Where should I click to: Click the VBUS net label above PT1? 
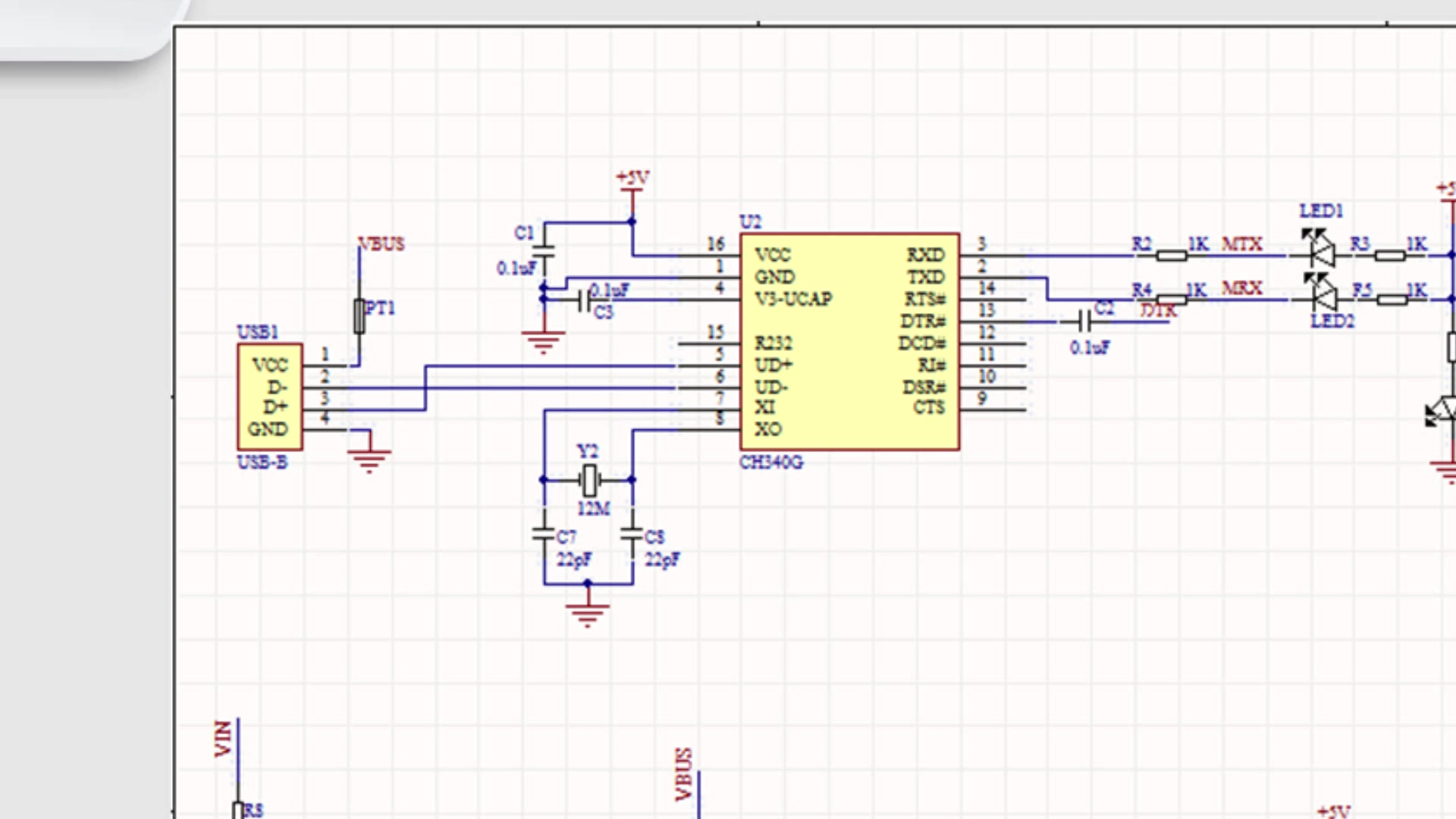(x=381, y=244)
